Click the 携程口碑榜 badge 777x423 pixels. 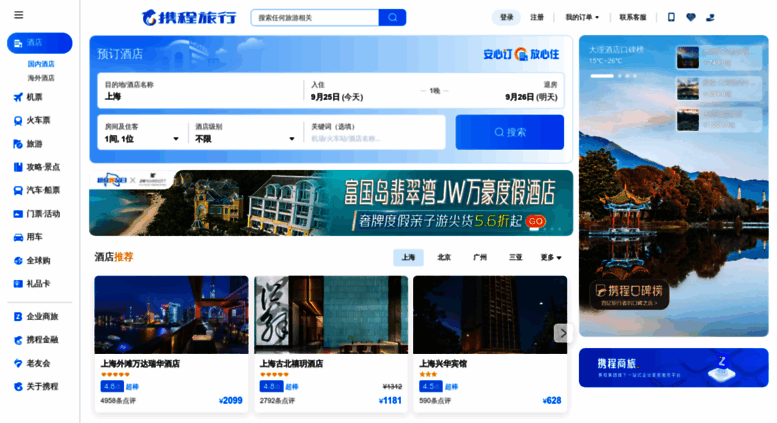pos(629,294)
